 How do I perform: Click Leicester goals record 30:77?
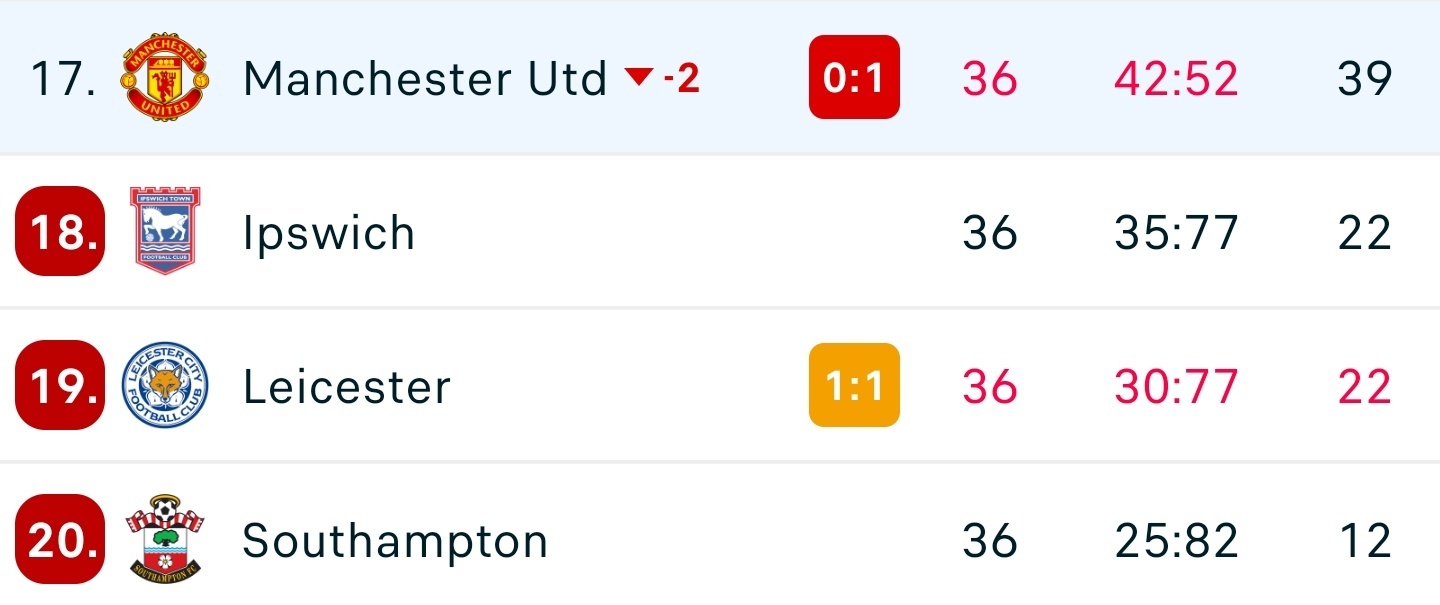coord(1176,387)
